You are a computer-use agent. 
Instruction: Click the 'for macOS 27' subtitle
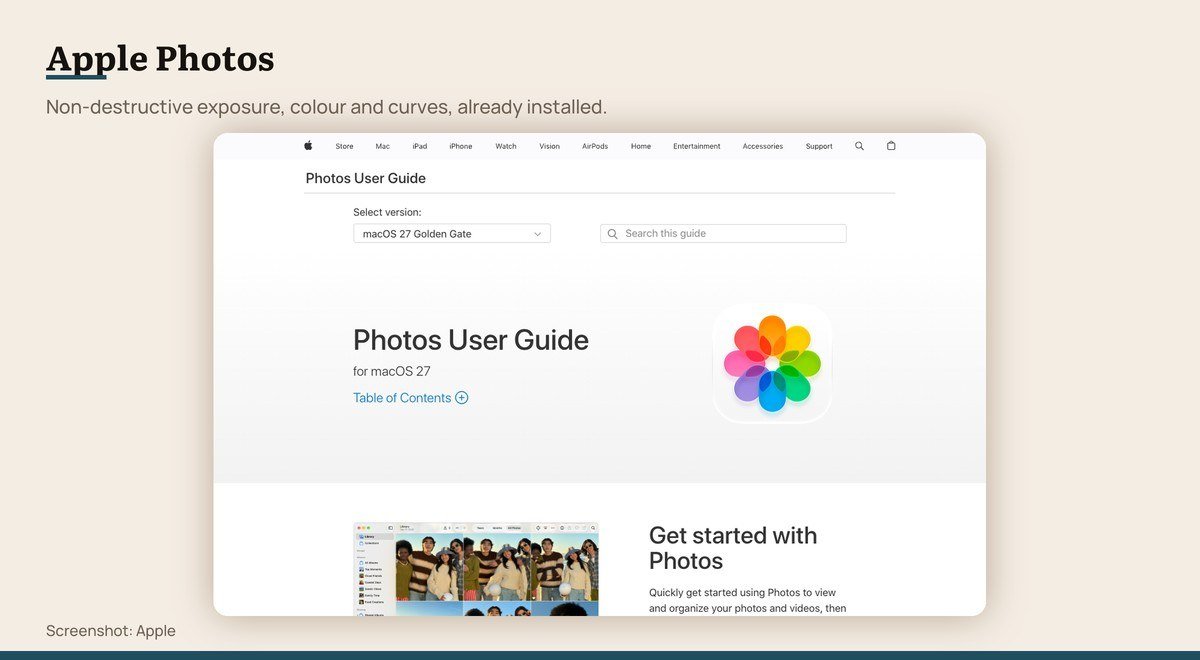pos(392,371)
